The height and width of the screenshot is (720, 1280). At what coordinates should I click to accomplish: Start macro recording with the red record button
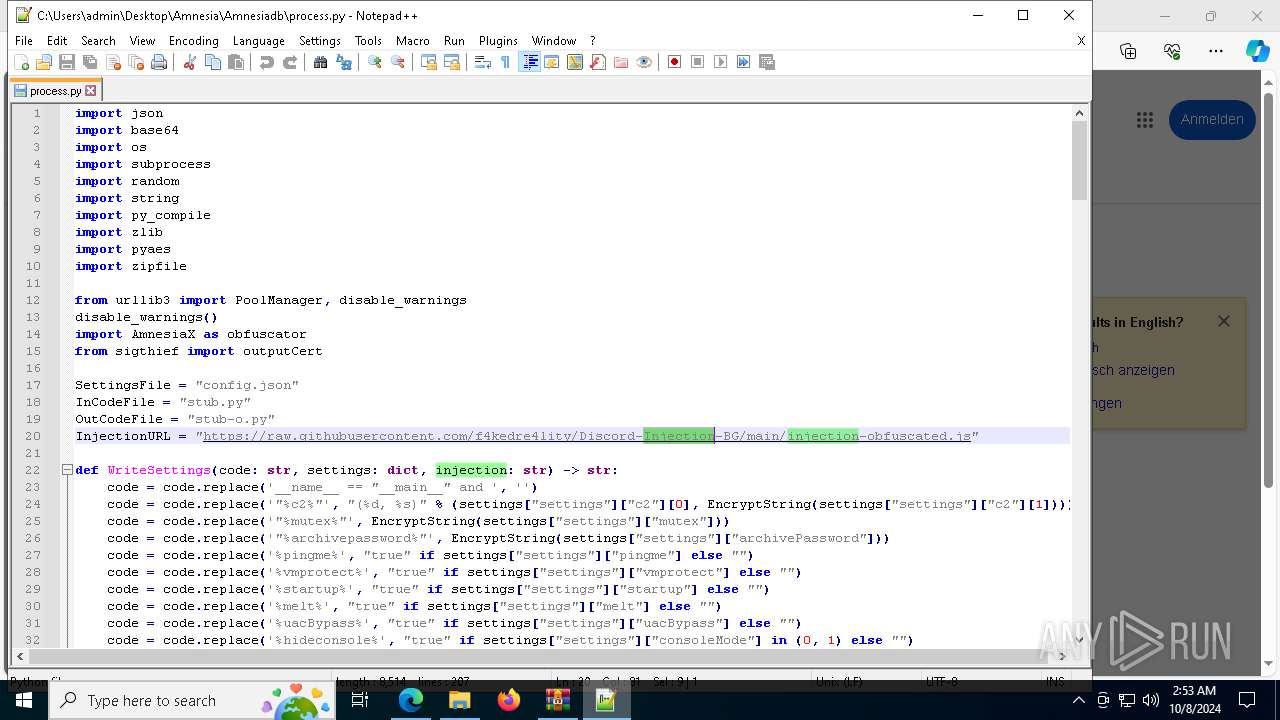click(675, 62)
